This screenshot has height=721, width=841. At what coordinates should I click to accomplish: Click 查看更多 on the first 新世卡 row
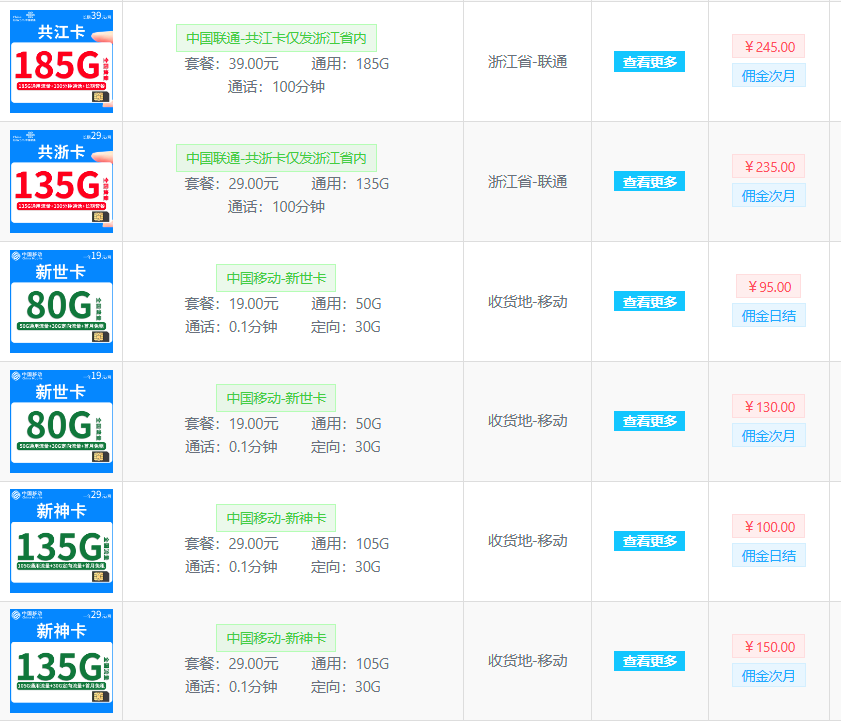(648, 301)
